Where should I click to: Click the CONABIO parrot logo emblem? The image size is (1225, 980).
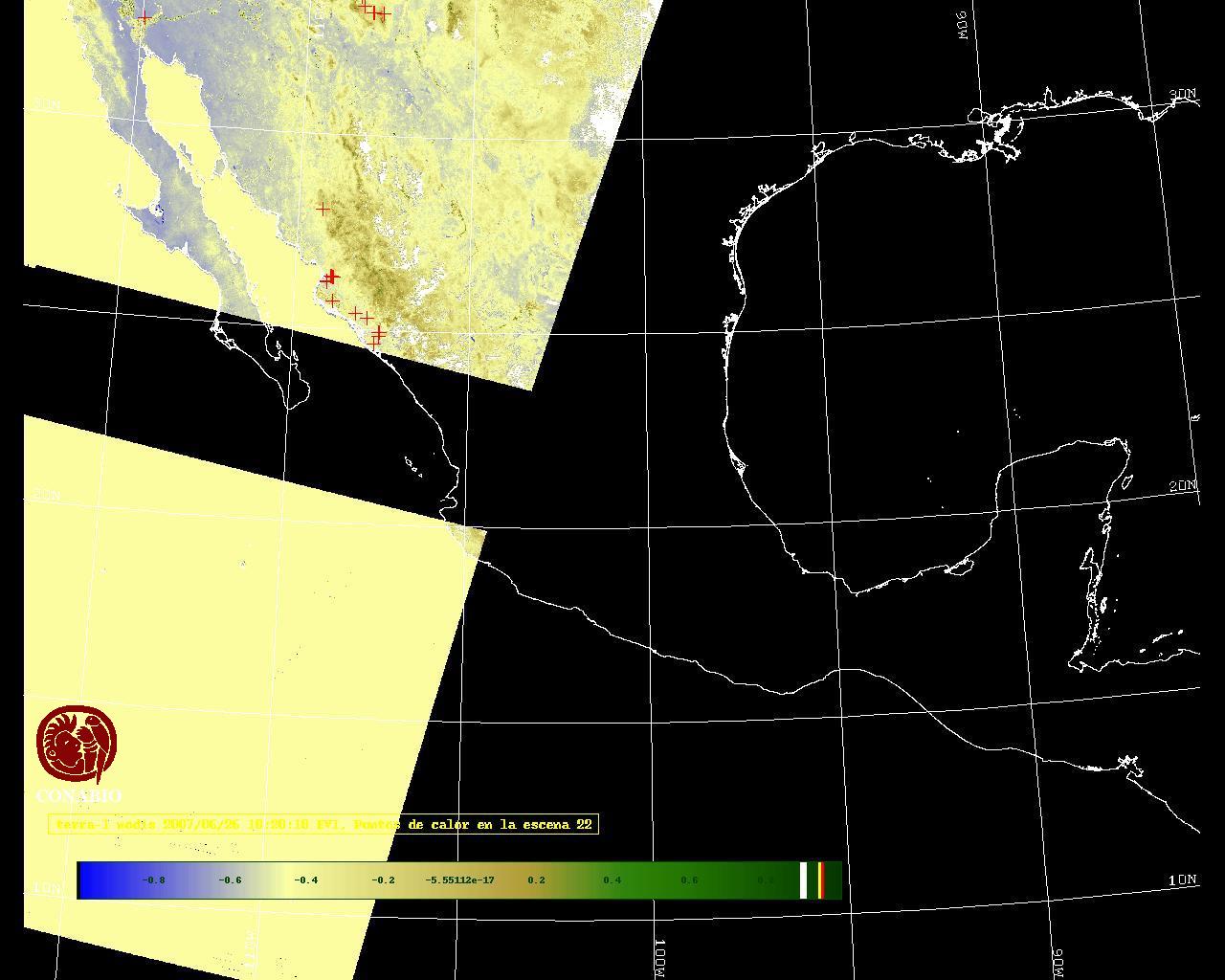coord(77,745)
